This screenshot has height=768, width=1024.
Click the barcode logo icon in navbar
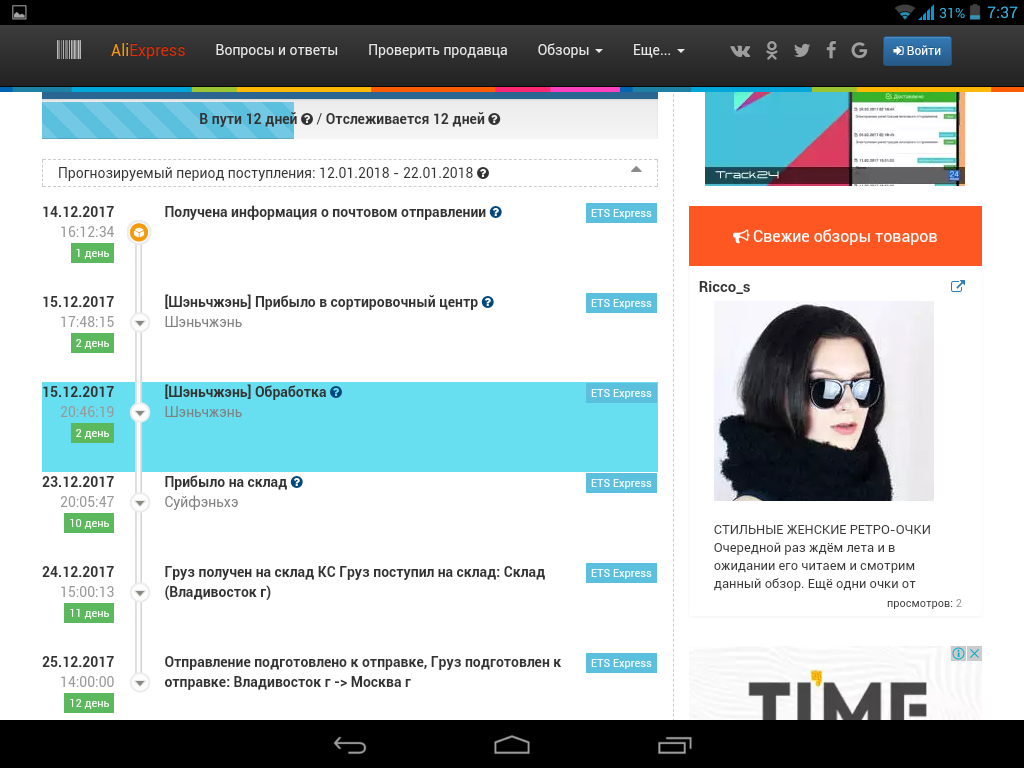click(x=69, y=50)
